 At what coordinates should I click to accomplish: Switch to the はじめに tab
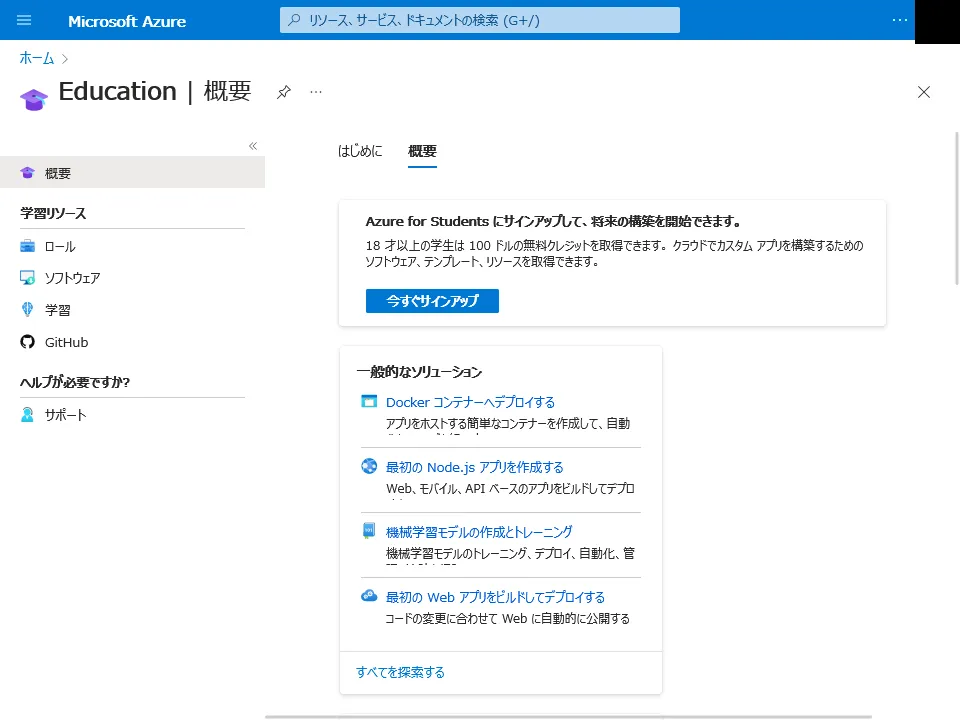tap(360, 151)
